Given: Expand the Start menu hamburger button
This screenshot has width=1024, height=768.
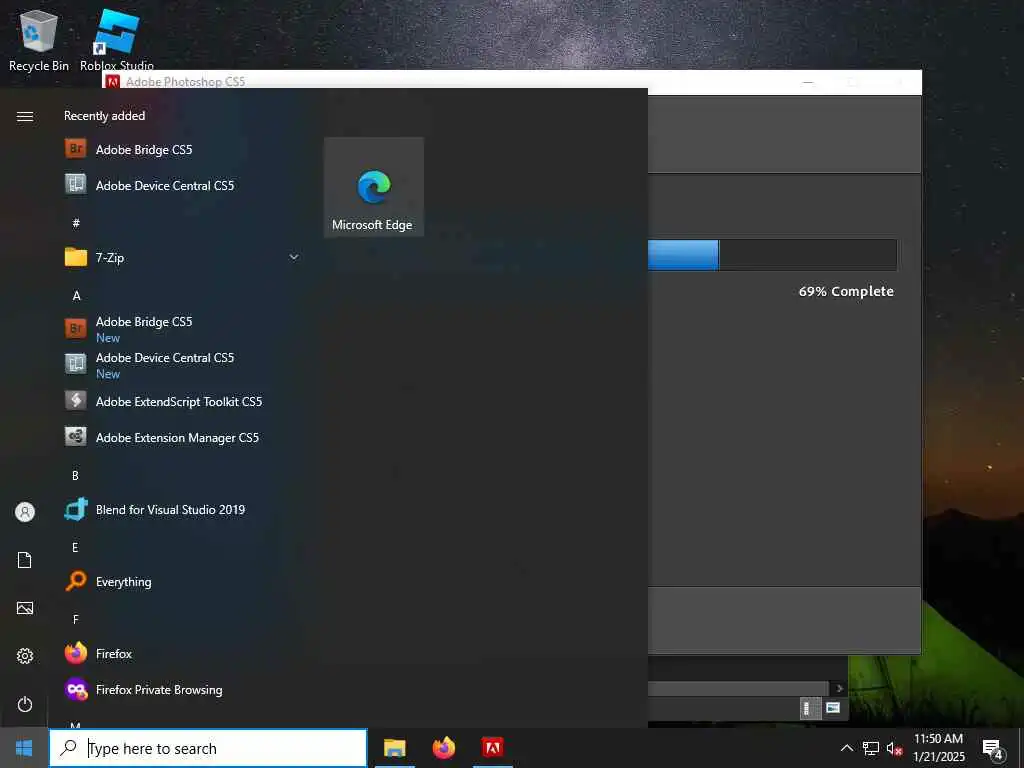Looking at the screenshot, I should click(25, 116).
